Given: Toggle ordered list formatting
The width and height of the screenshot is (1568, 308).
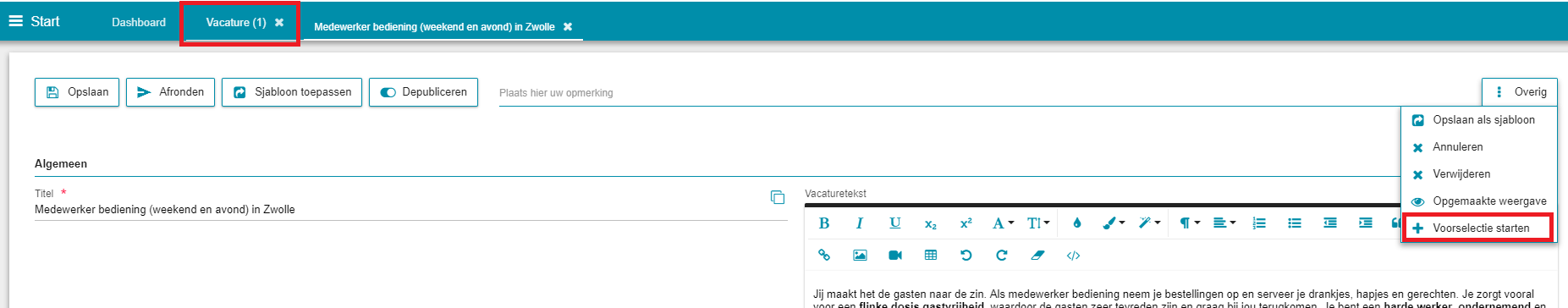Looking at the screenshot, I should click(1259, 223).
